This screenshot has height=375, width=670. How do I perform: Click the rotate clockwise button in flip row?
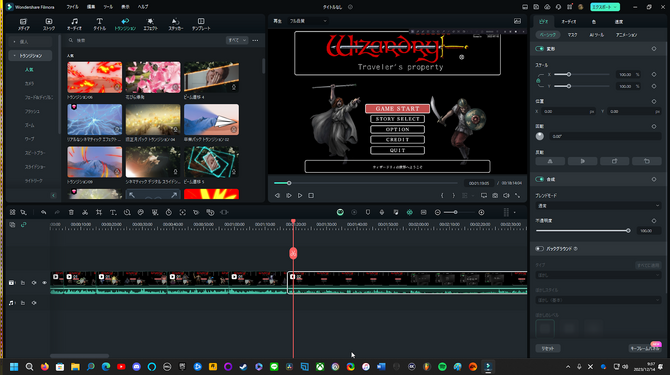(x=614, y=161)
